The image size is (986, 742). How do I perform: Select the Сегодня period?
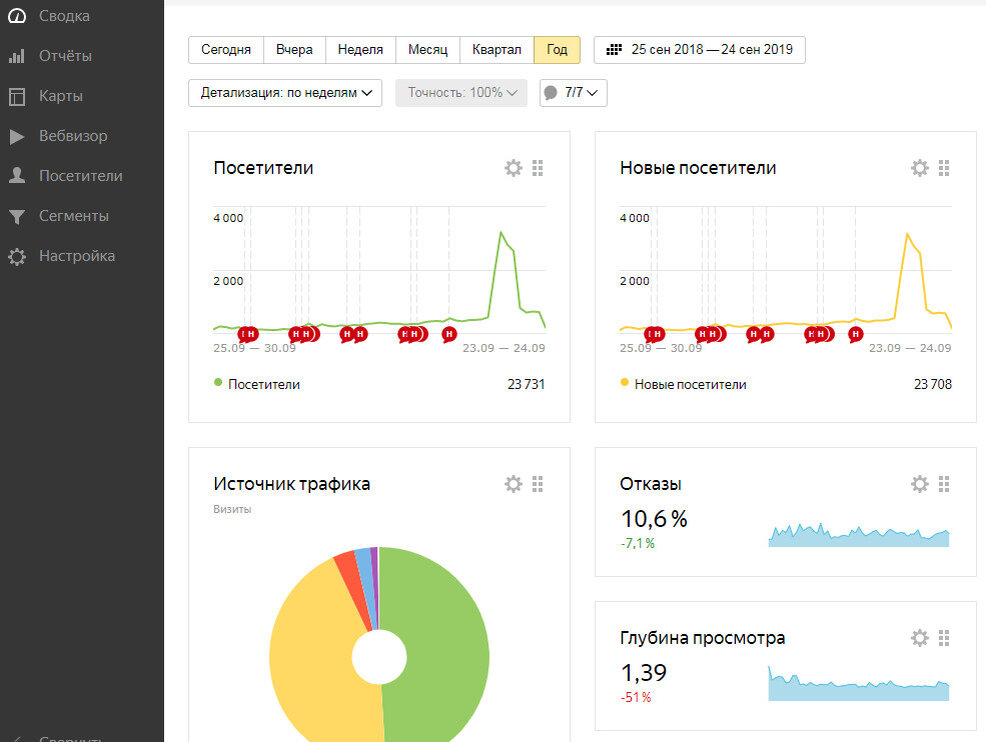coord(226,50)
